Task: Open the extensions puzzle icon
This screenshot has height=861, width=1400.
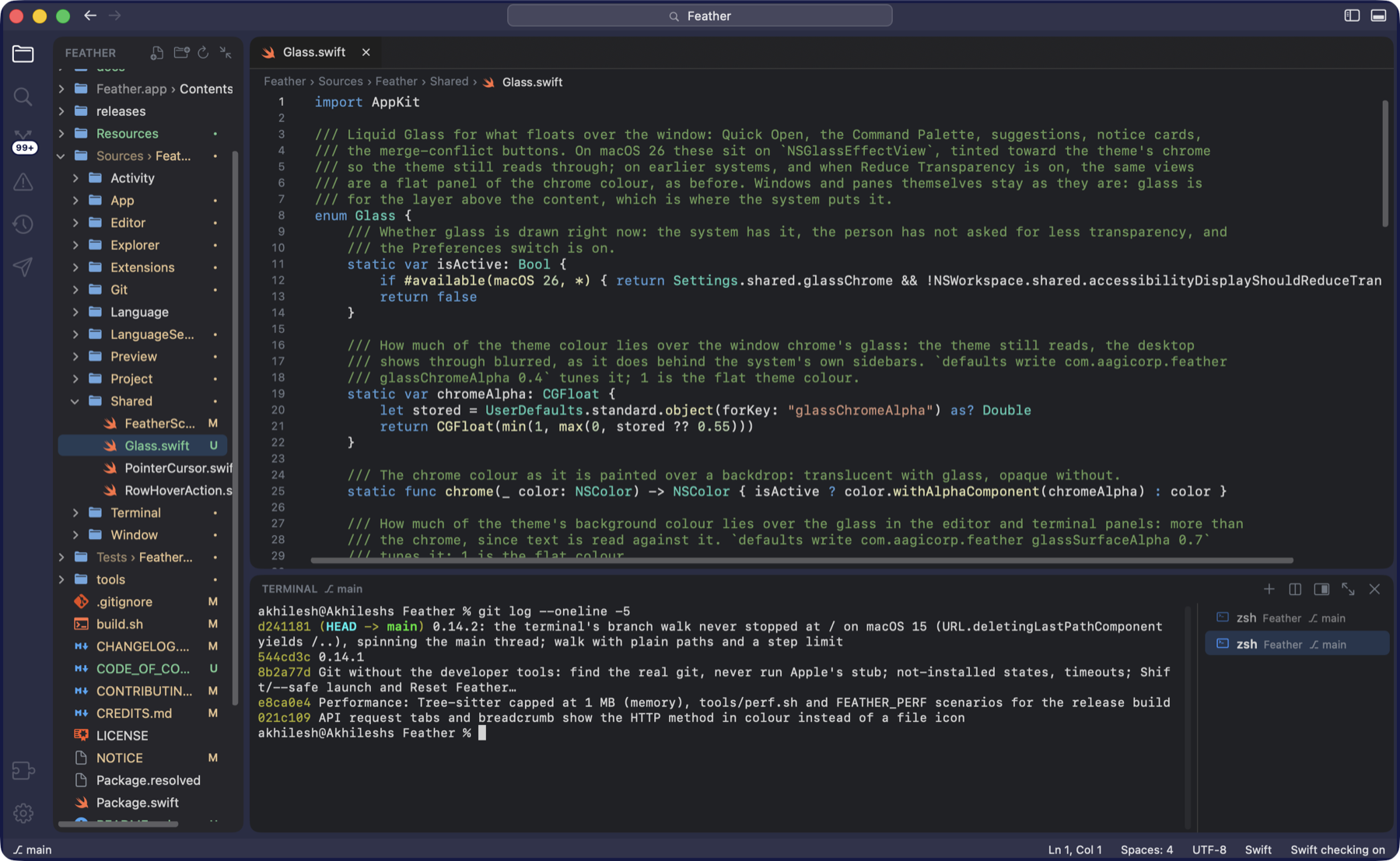Action: click(23, 770)
